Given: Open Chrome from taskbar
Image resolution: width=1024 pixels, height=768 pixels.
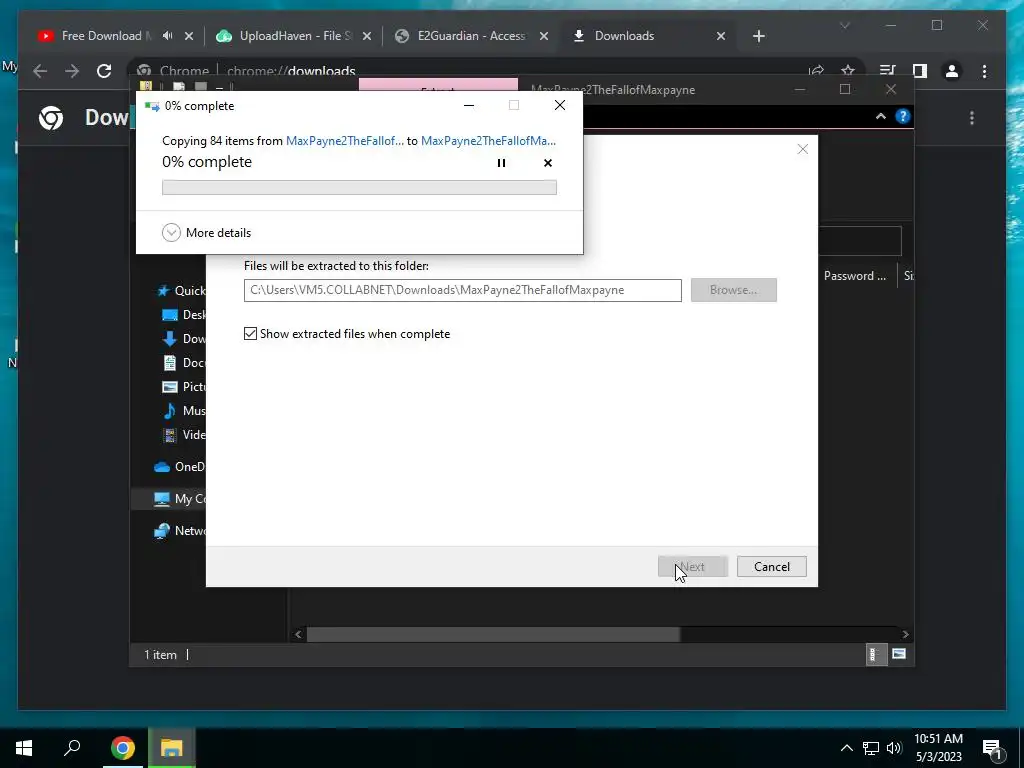Looking at the screenshot, I should [x=123, y=748].
